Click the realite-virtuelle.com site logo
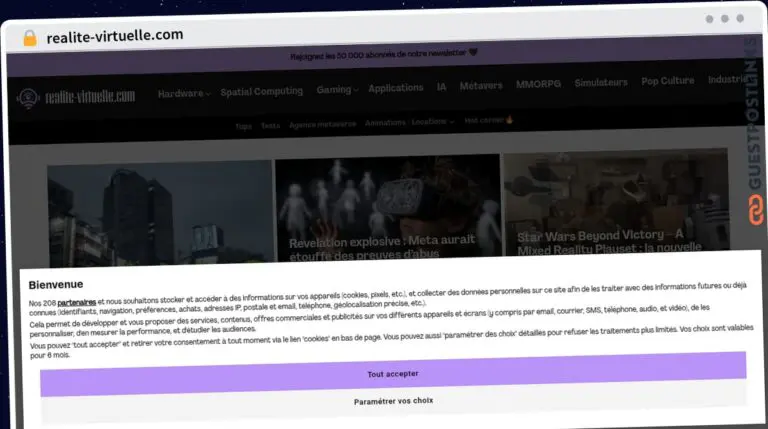This screenshot has height=429, width=768. coord(76,97)
